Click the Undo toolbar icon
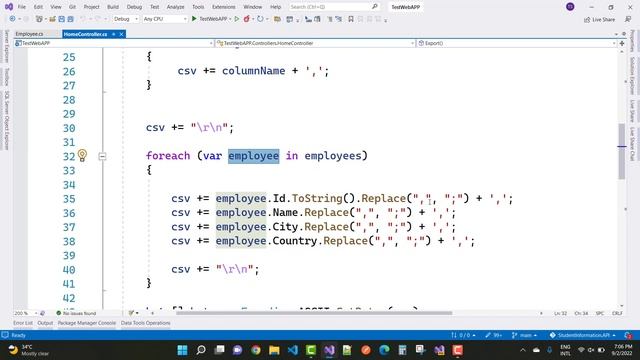Viewport: 640px width, 360px height. (83, 19)
